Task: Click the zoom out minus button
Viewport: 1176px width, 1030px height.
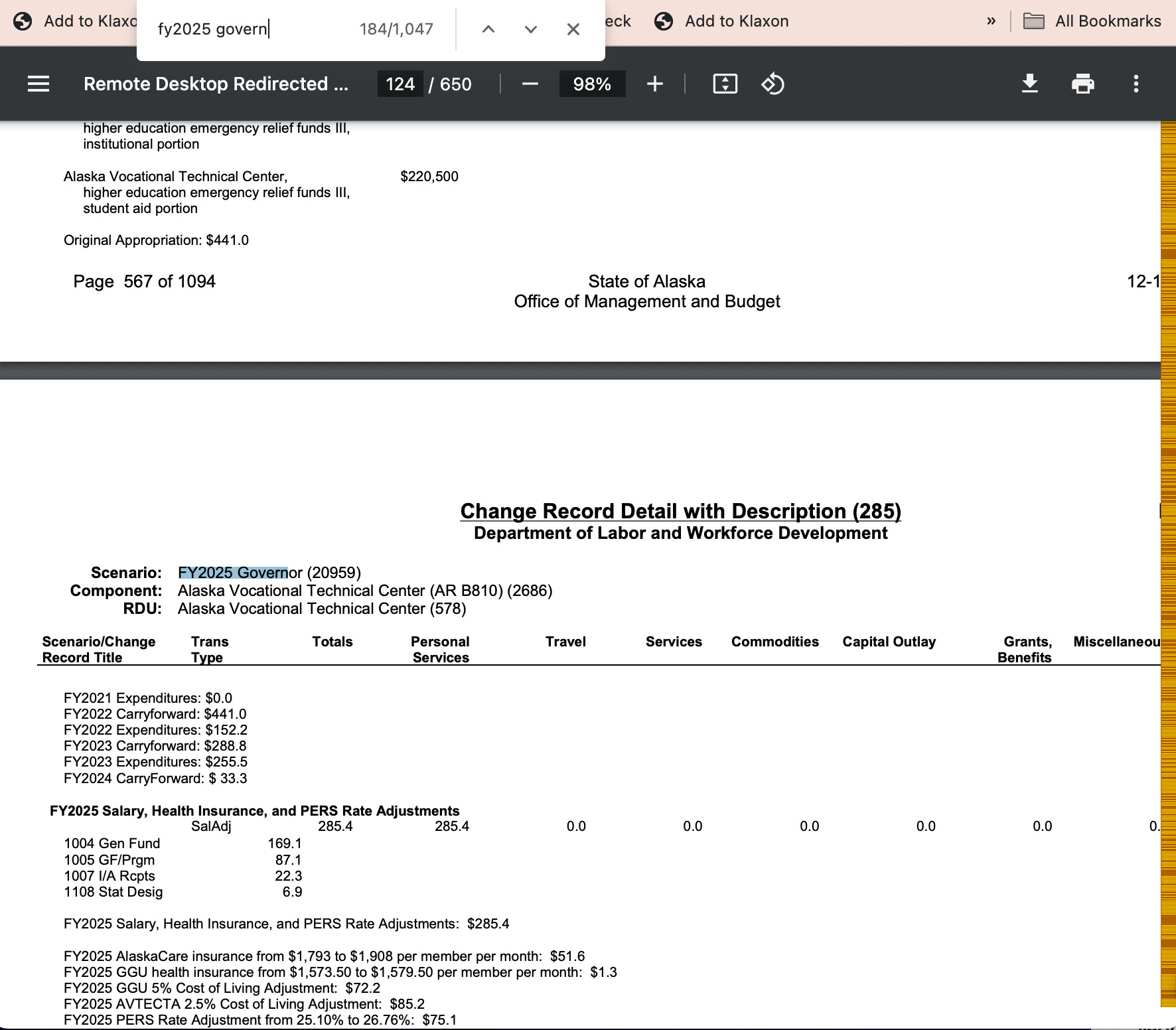Action: click(530, 84)
